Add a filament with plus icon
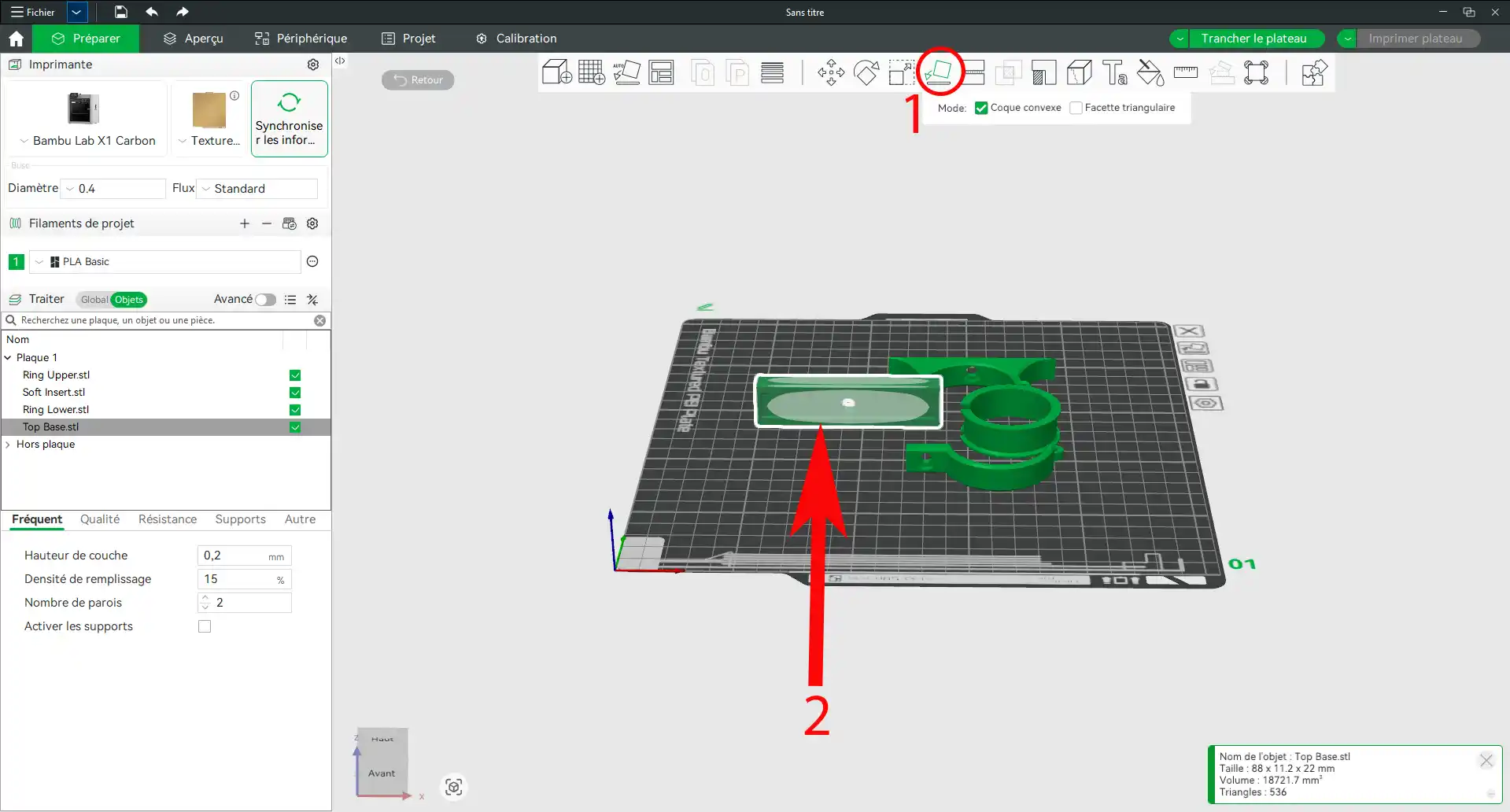Image resolution: width=1510 pixels, height=812 pixels. coord(245,223)
